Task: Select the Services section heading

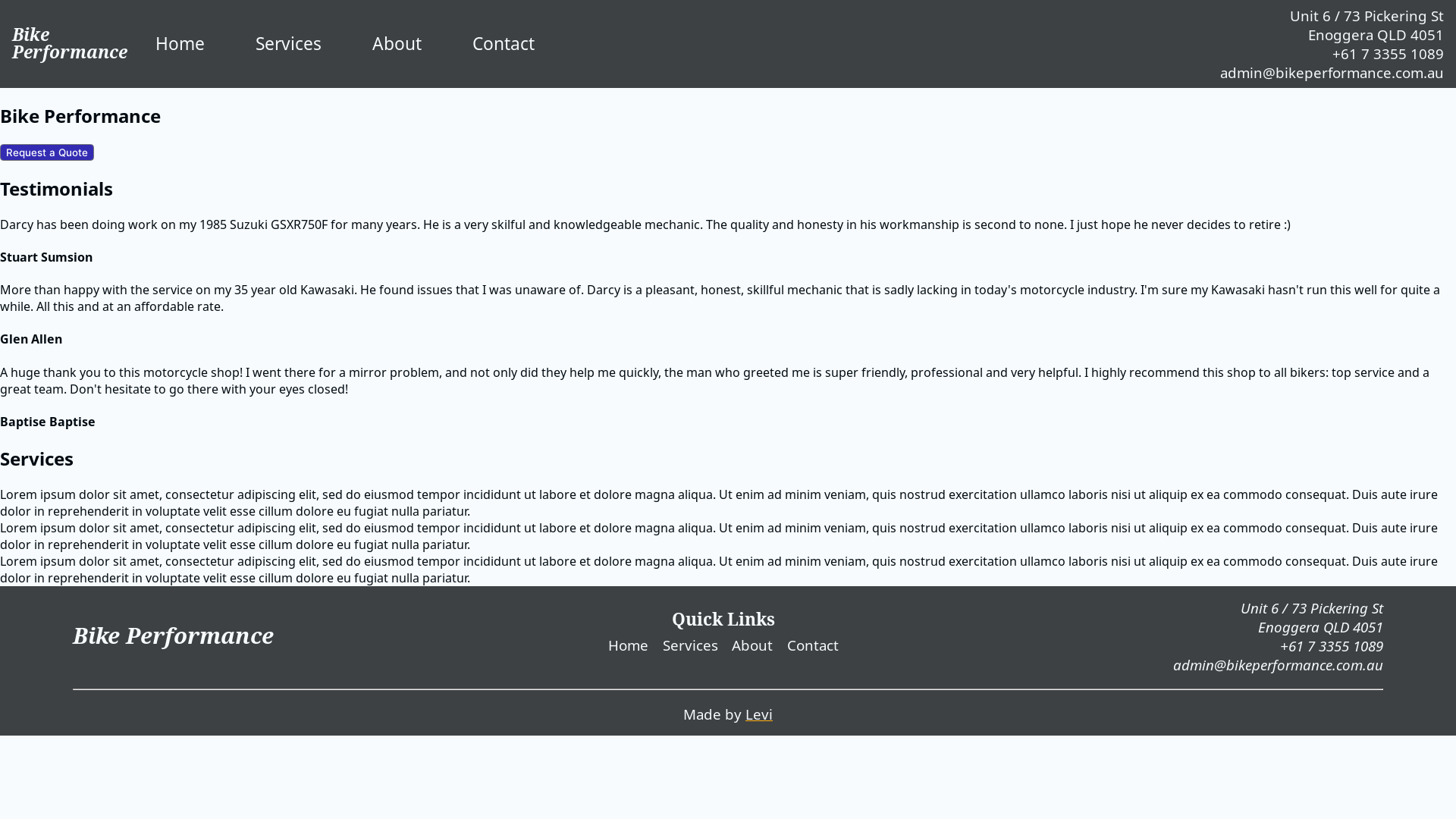Action: 36,459
